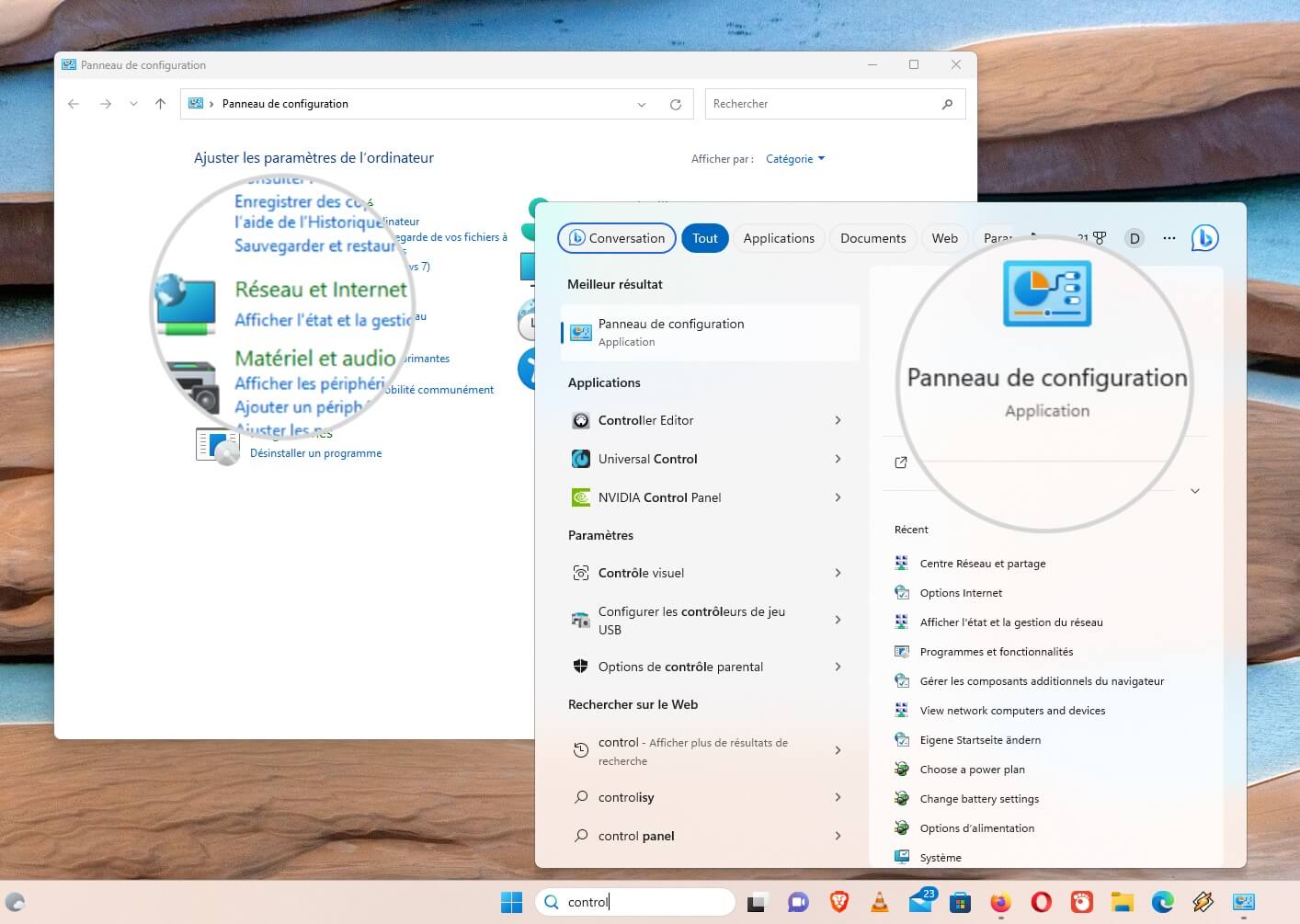Viewport: 1300px width, 924px height.
Task: Click the Universal Control app icon
Action: (581, 459)
